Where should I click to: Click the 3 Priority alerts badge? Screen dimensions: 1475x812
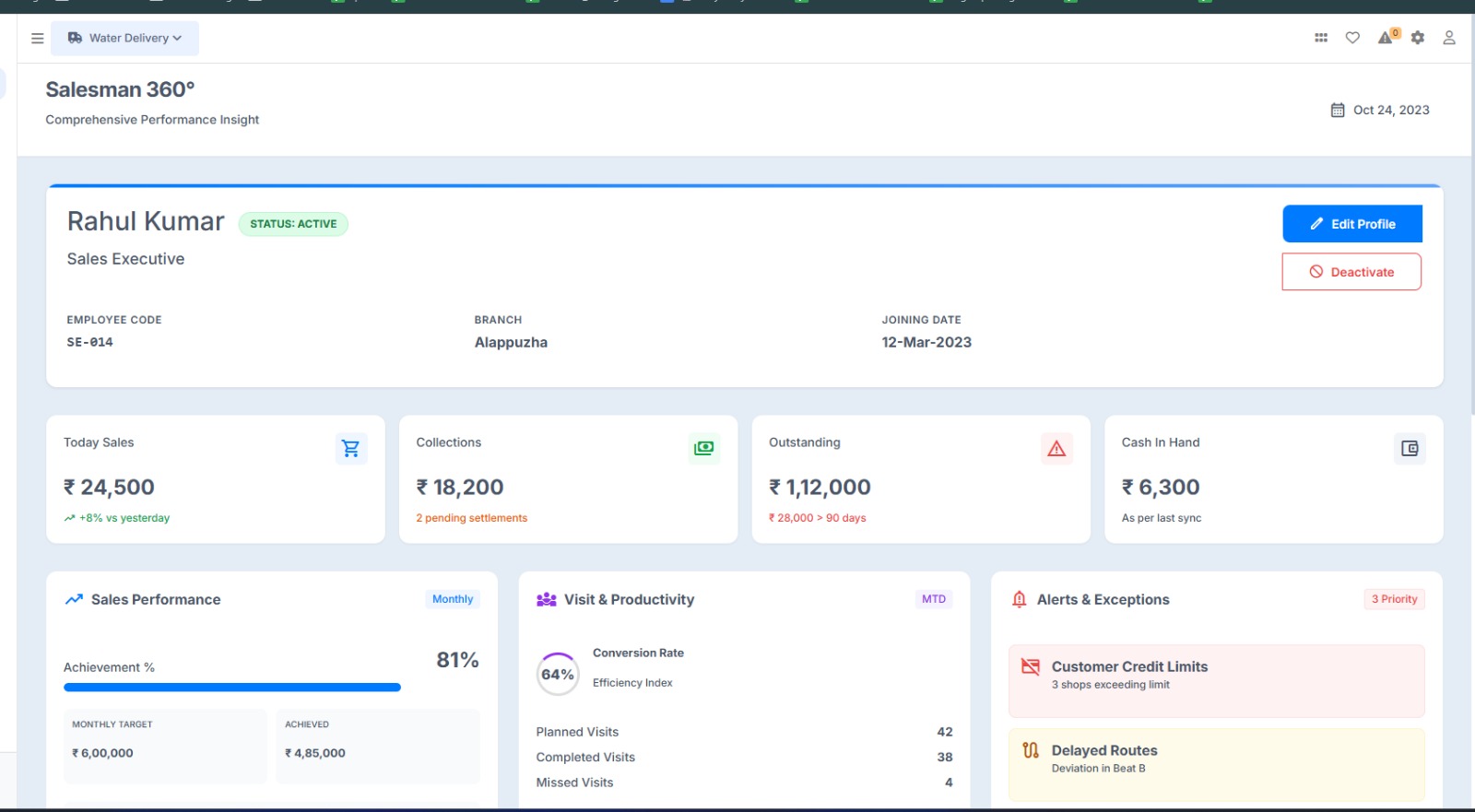coord(1394,599)
